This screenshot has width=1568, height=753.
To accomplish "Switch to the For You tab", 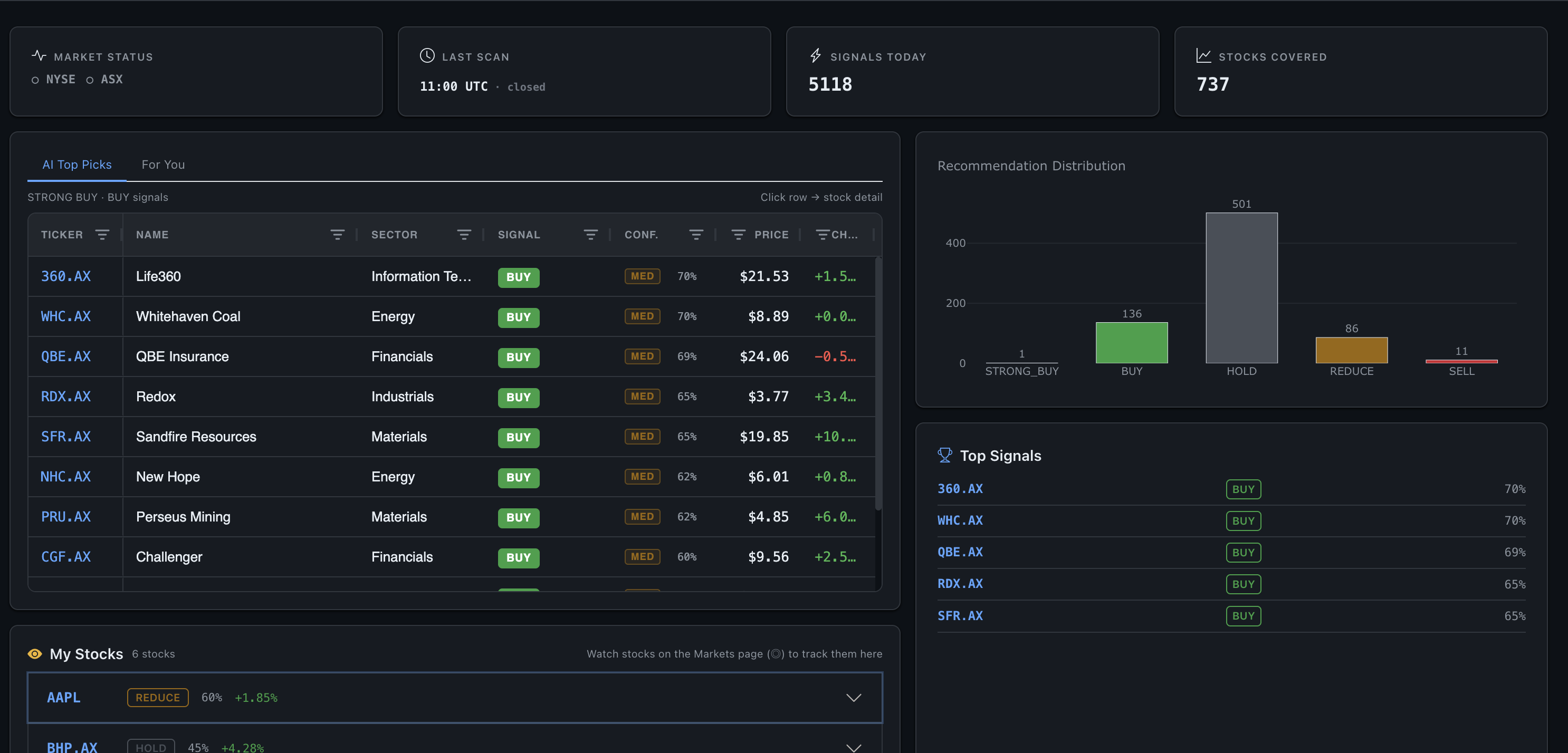I will point(163,165).
